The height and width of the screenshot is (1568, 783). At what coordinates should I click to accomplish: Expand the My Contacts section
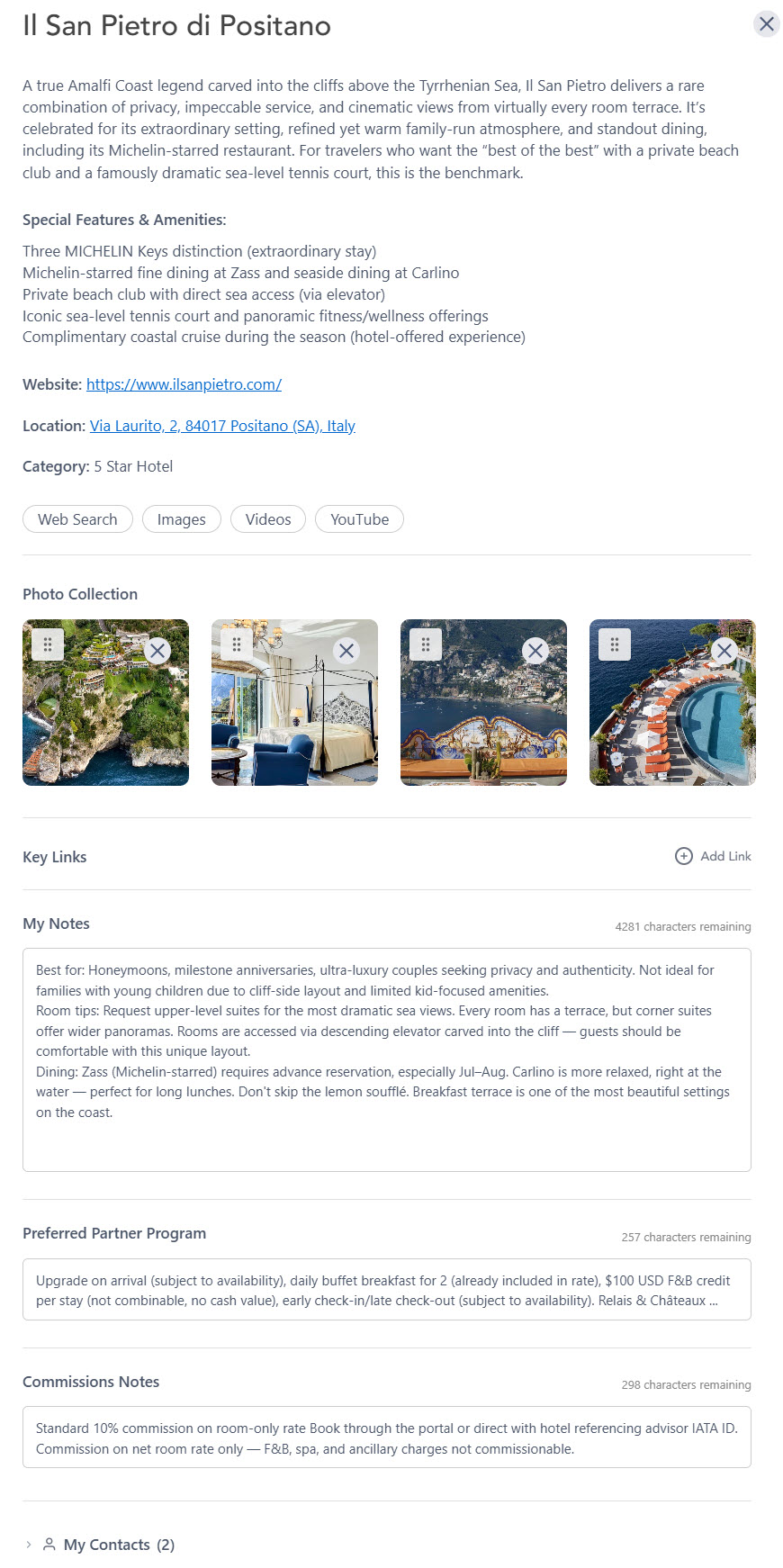(x=29, y=1545)
